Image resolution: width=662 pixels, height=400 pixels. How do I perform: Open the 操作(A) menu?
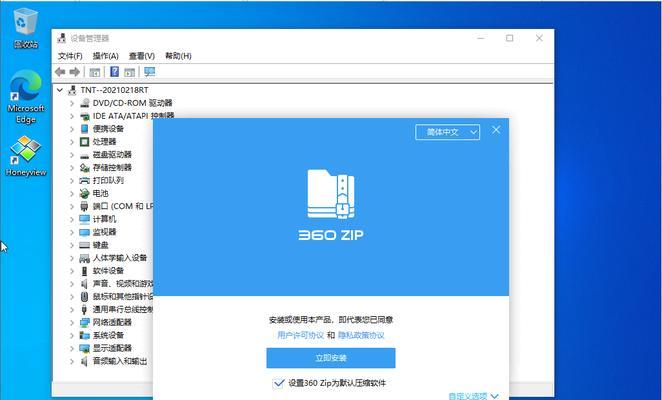[x=106, y=56]
